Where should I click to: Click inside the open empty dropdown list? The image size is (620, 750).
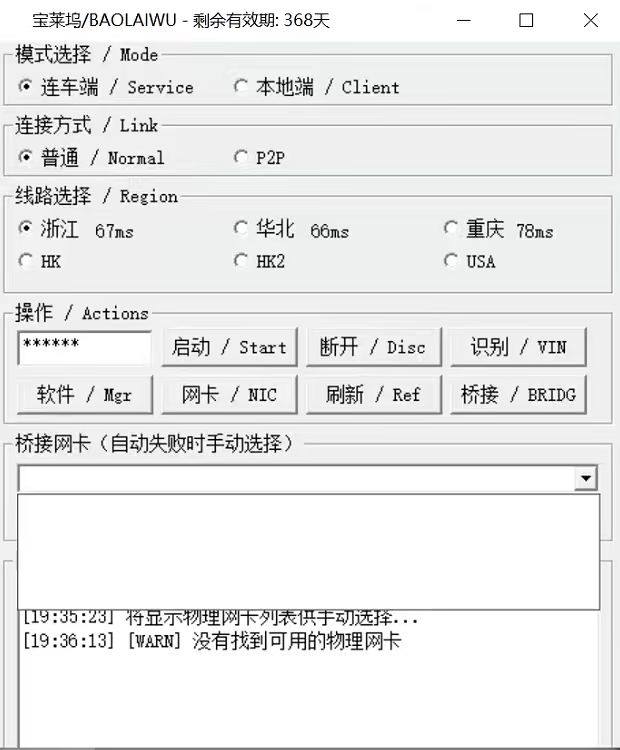pyautogui.click(x=309, y=551)
